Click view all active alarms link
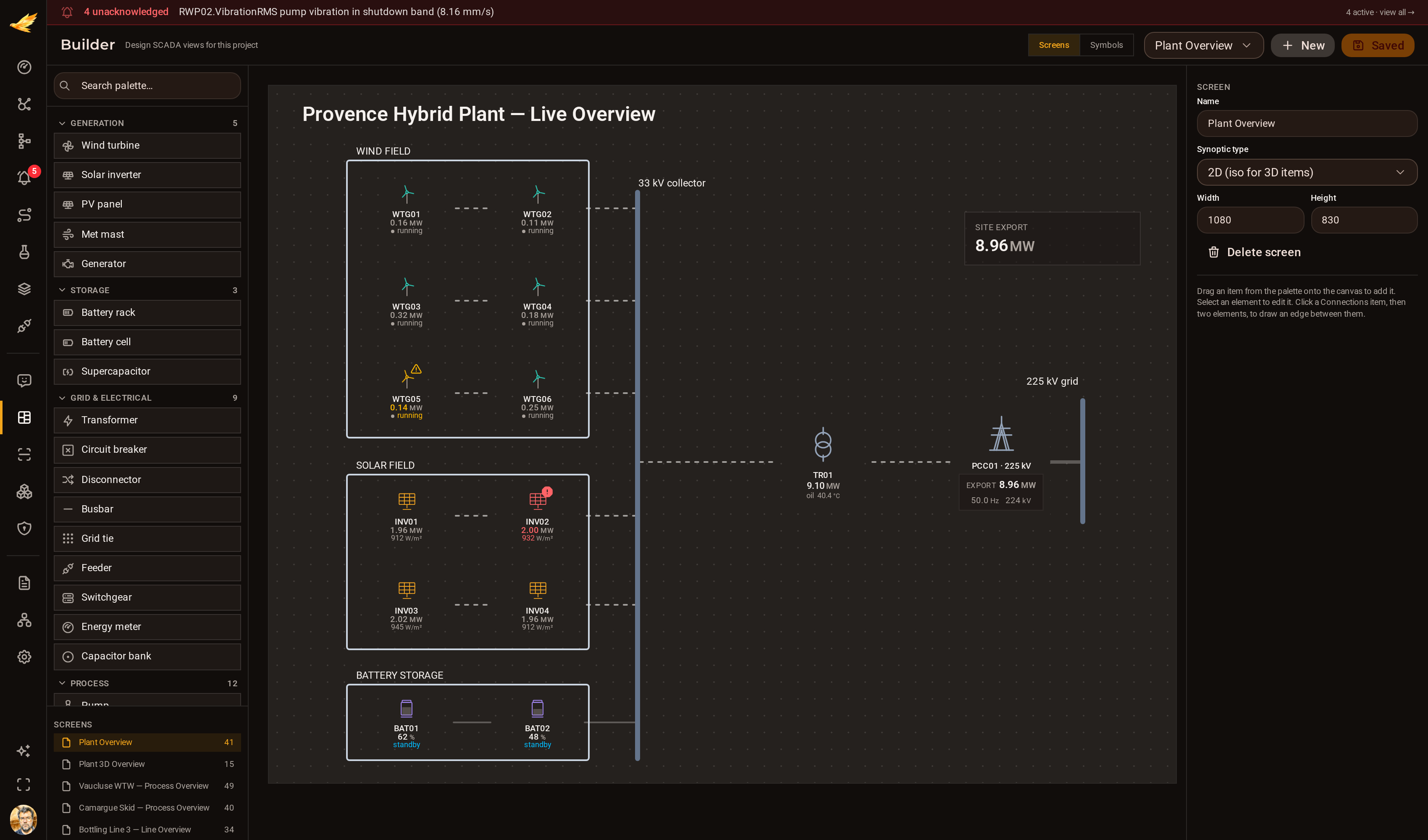 [x=1381, y=12]
